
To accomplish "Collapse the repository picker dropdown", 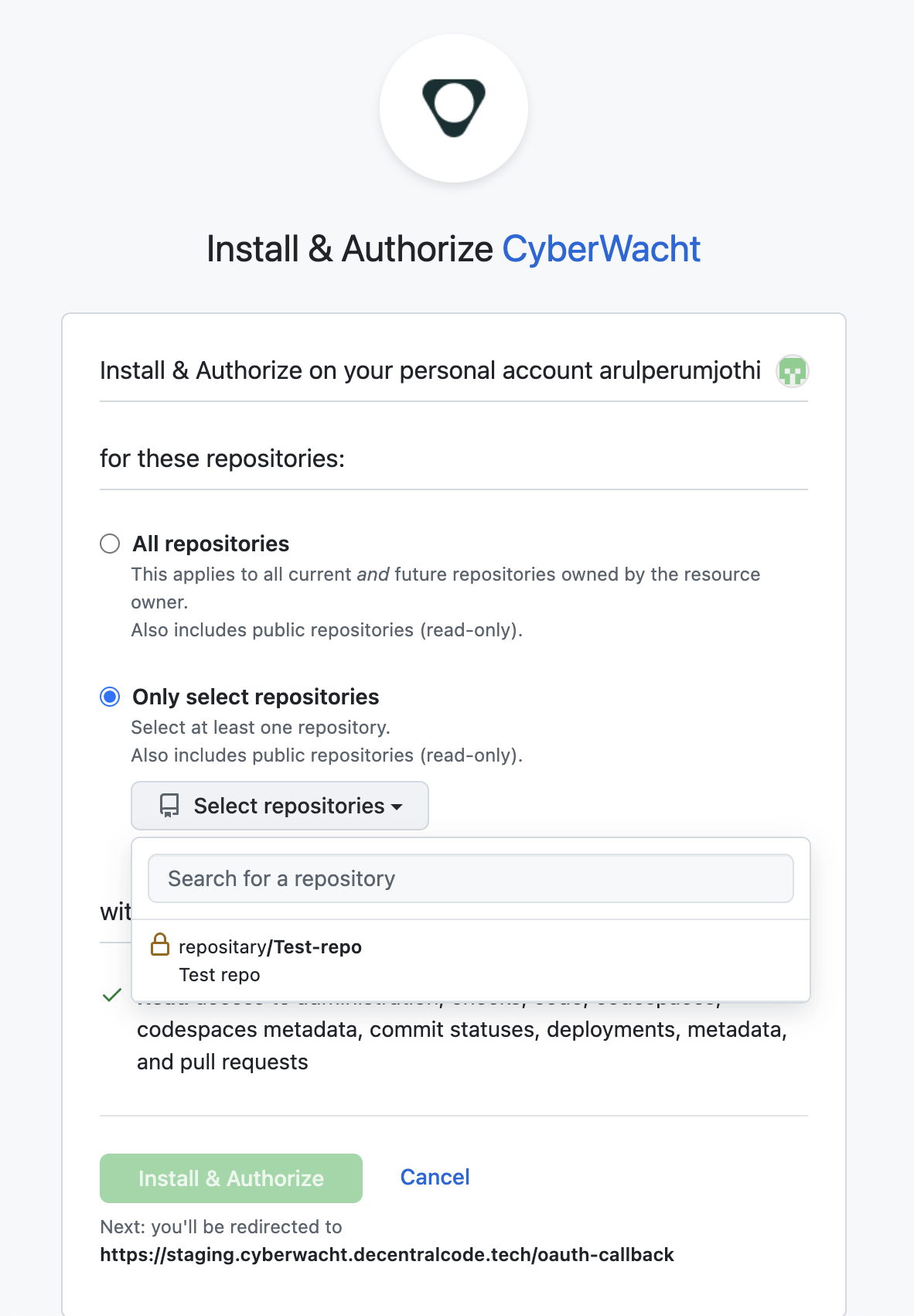I will (279, 806).
